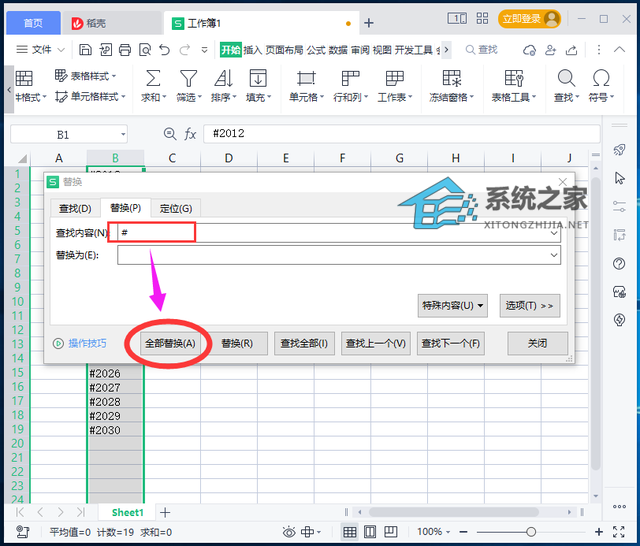This screenshot has height=546, width=640.
Task: Expand Options (选项) in Replace dialog
Action: (x=530, y=306)
